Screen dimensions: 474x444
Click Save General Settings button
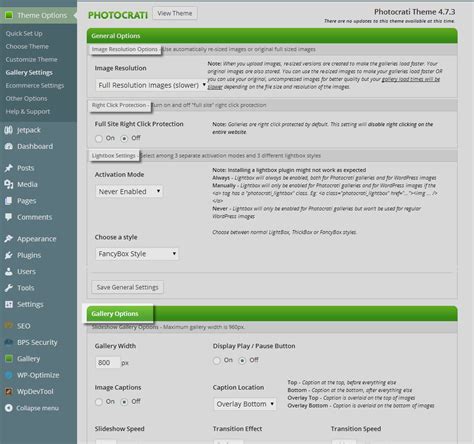[x=128, y=287]
